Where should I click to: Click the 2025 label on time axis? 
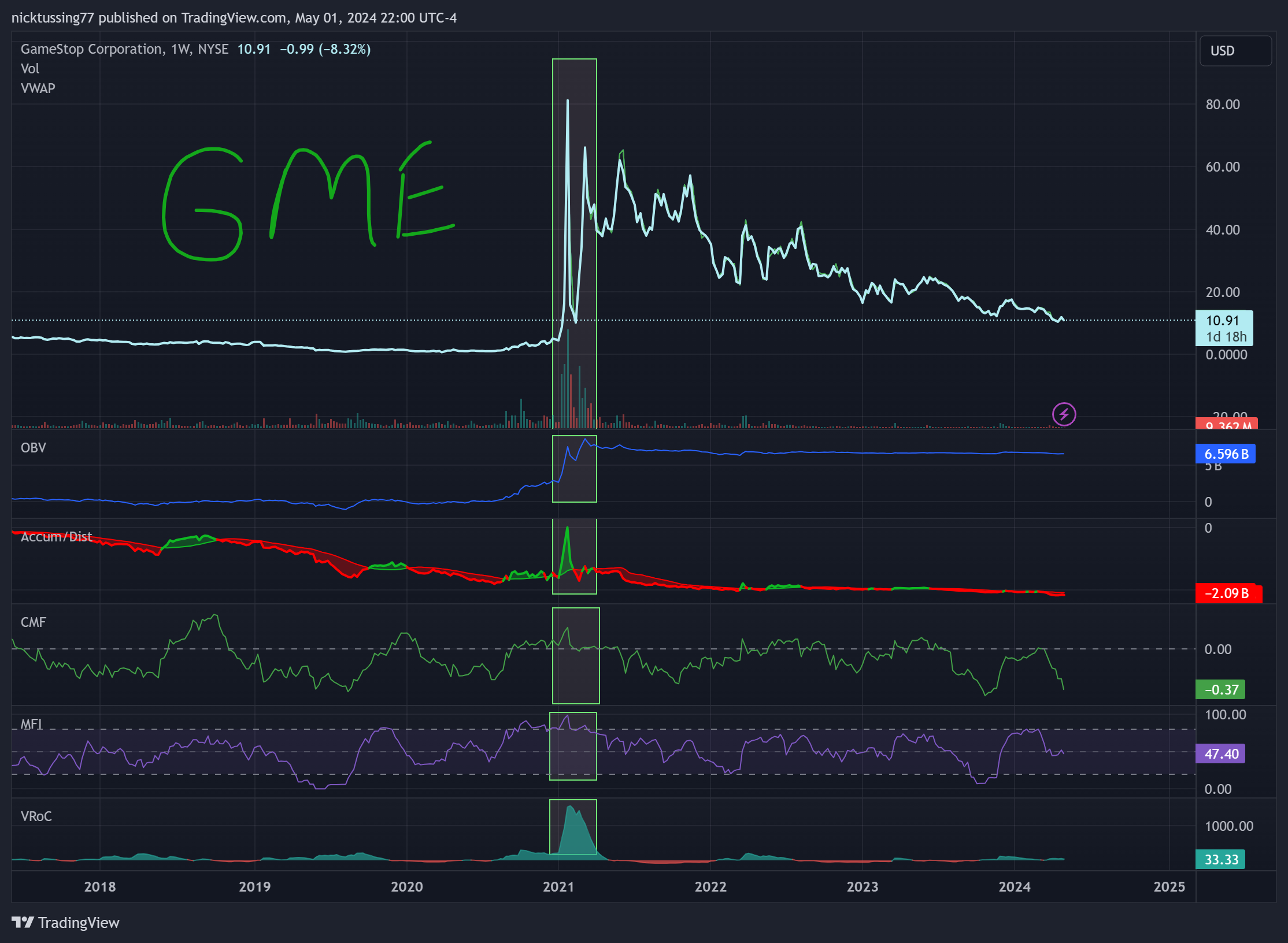1169,887
